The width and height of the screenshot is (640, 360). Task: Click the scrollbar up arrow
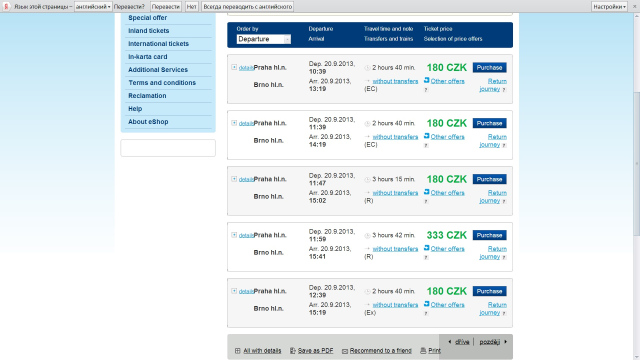(636, 16)
